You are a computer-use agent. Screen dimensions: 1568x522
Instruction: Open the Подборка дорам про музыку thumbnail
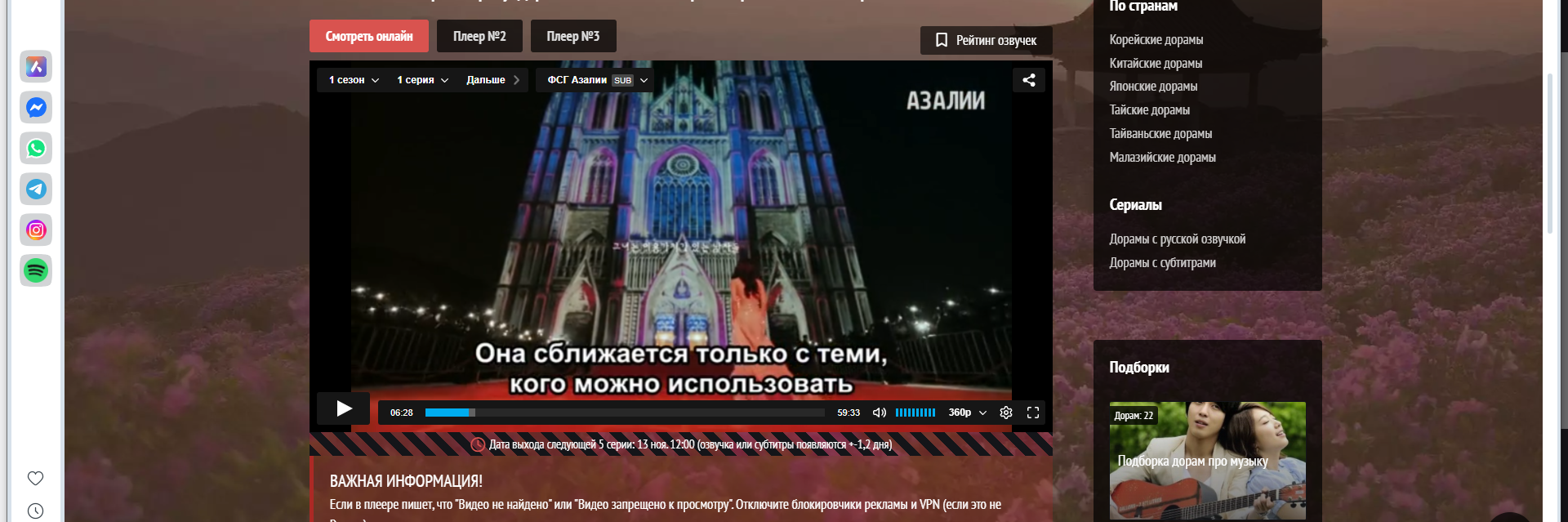(x=1207, y=461)
